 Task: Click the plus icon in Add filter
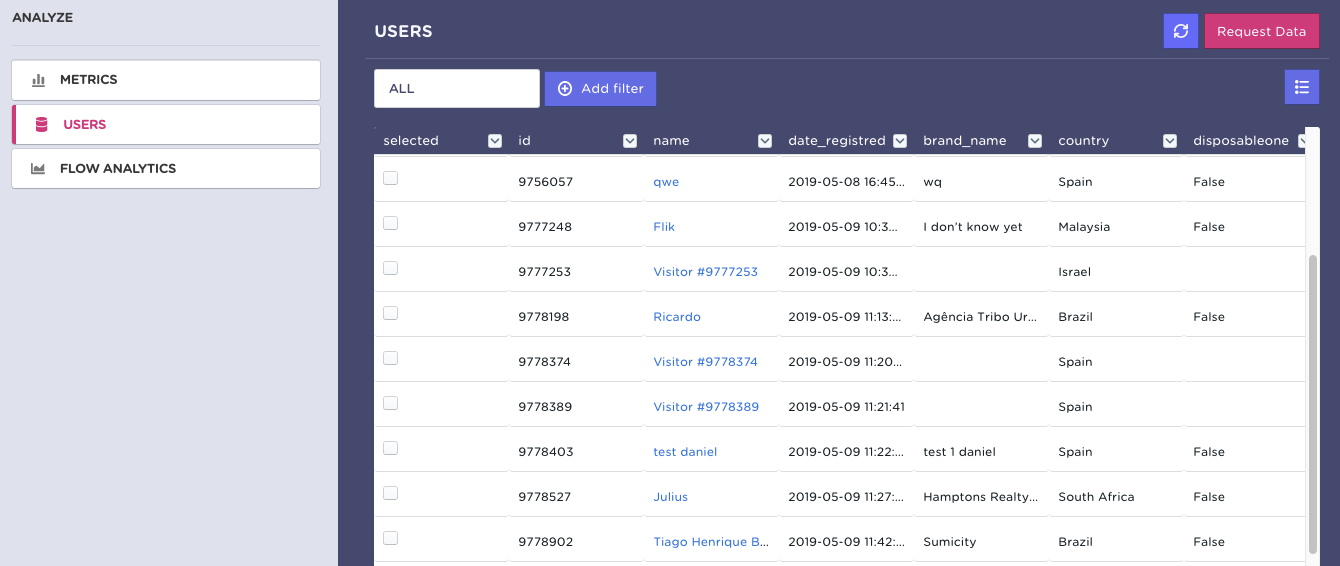pyautogui.click(x=565, y=88)
